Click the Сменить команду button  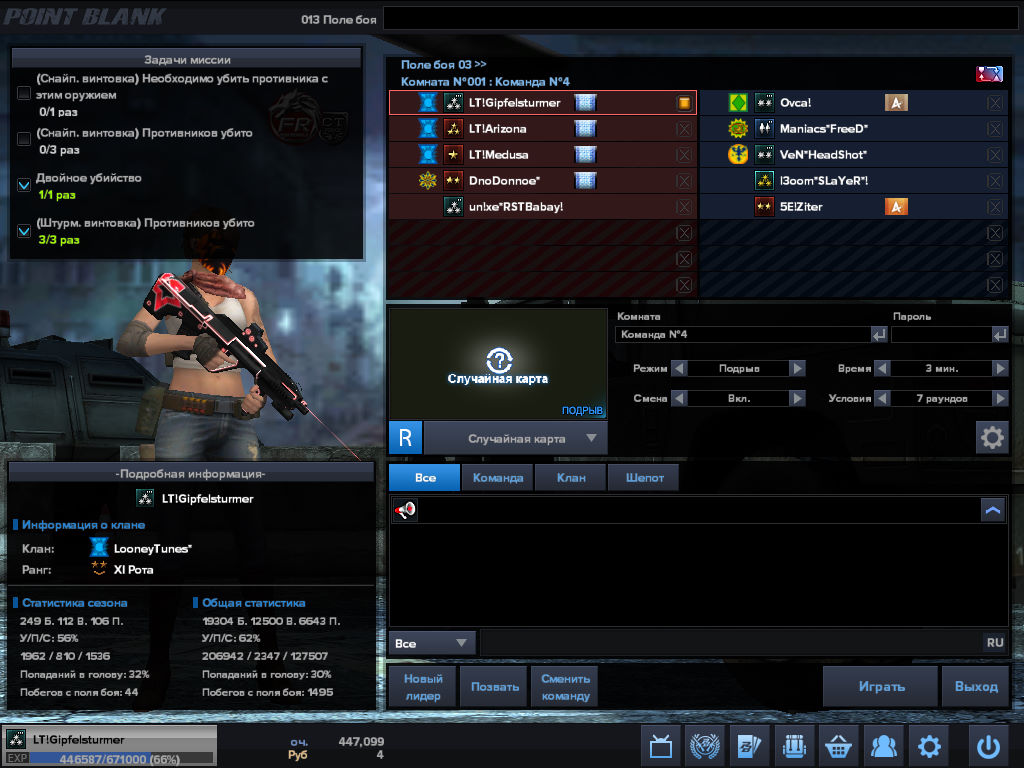pyautogui.click(x=565, y=686)
